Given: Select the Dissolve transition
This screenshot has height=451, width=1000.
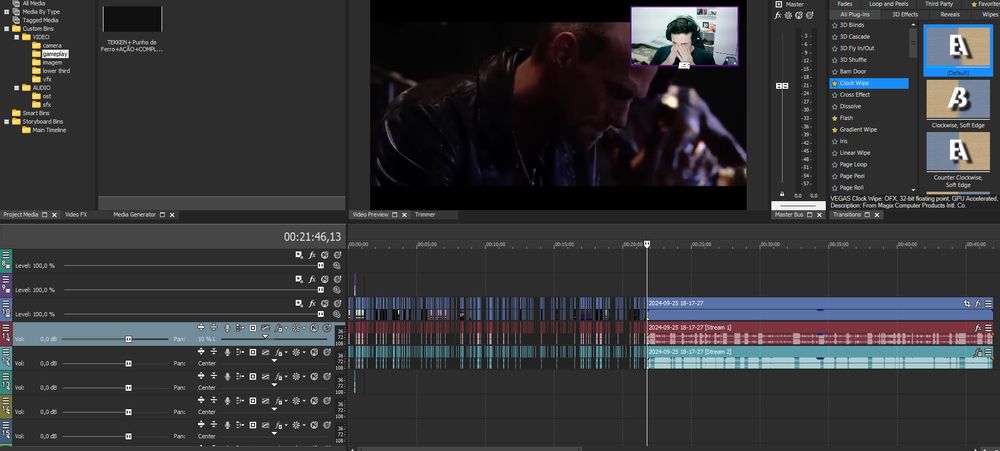Looking at the screenshot, I should 850,107.
